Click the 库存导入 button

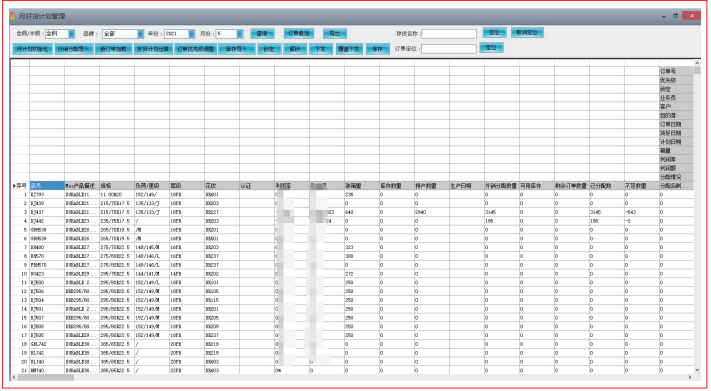pos(236,49)
